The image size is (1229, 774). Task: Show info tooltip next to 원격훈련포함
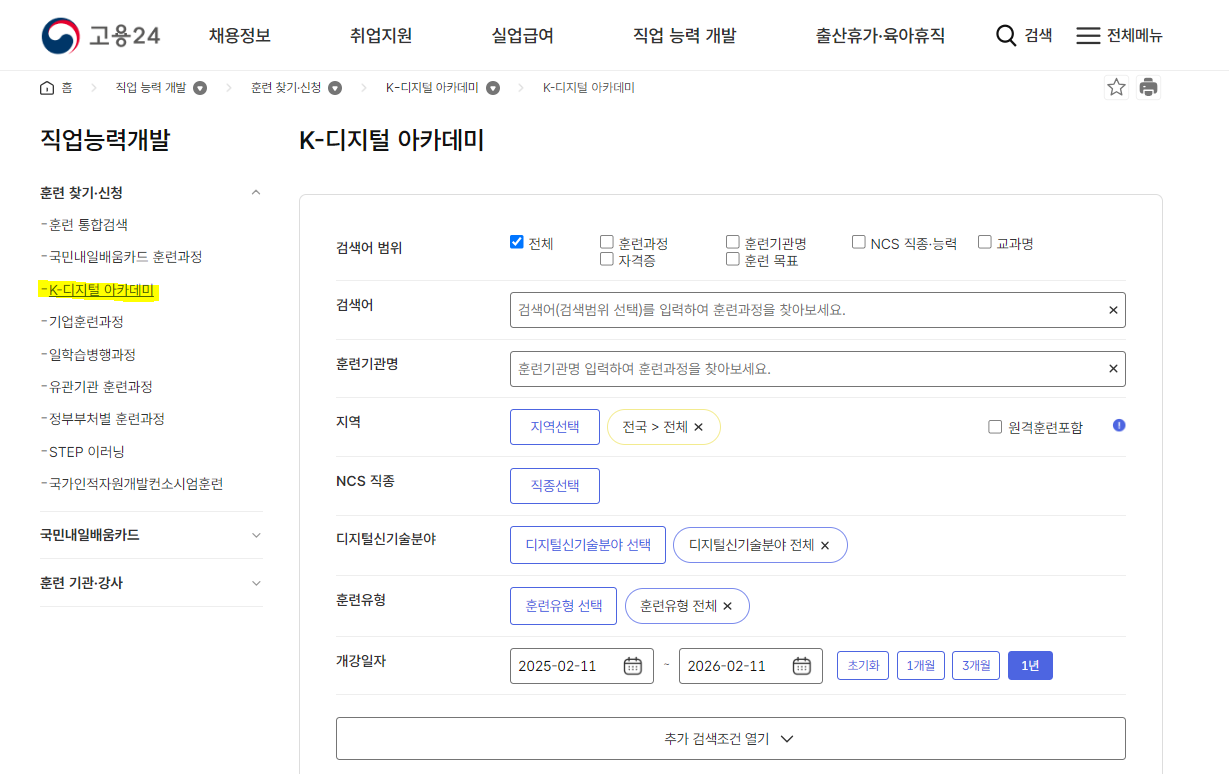pos(1119,425)
